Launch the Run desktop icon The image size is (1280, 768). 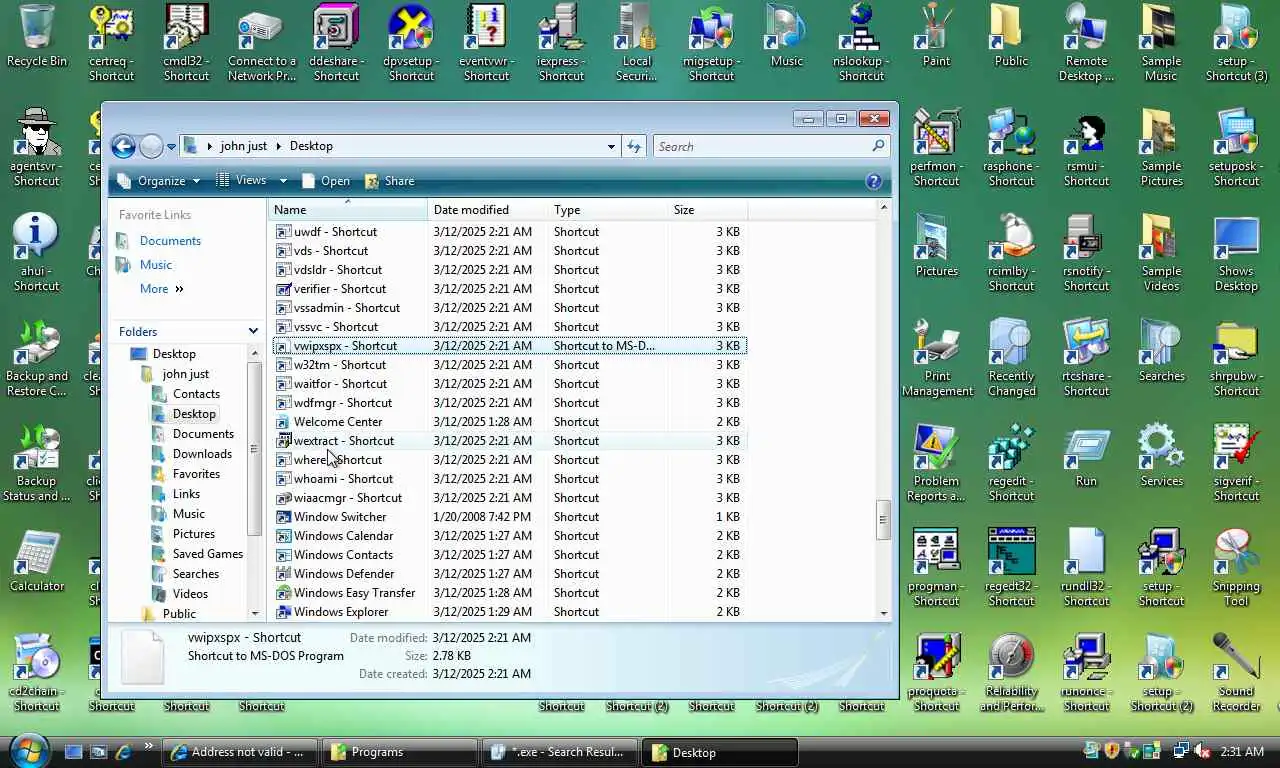1086,457
